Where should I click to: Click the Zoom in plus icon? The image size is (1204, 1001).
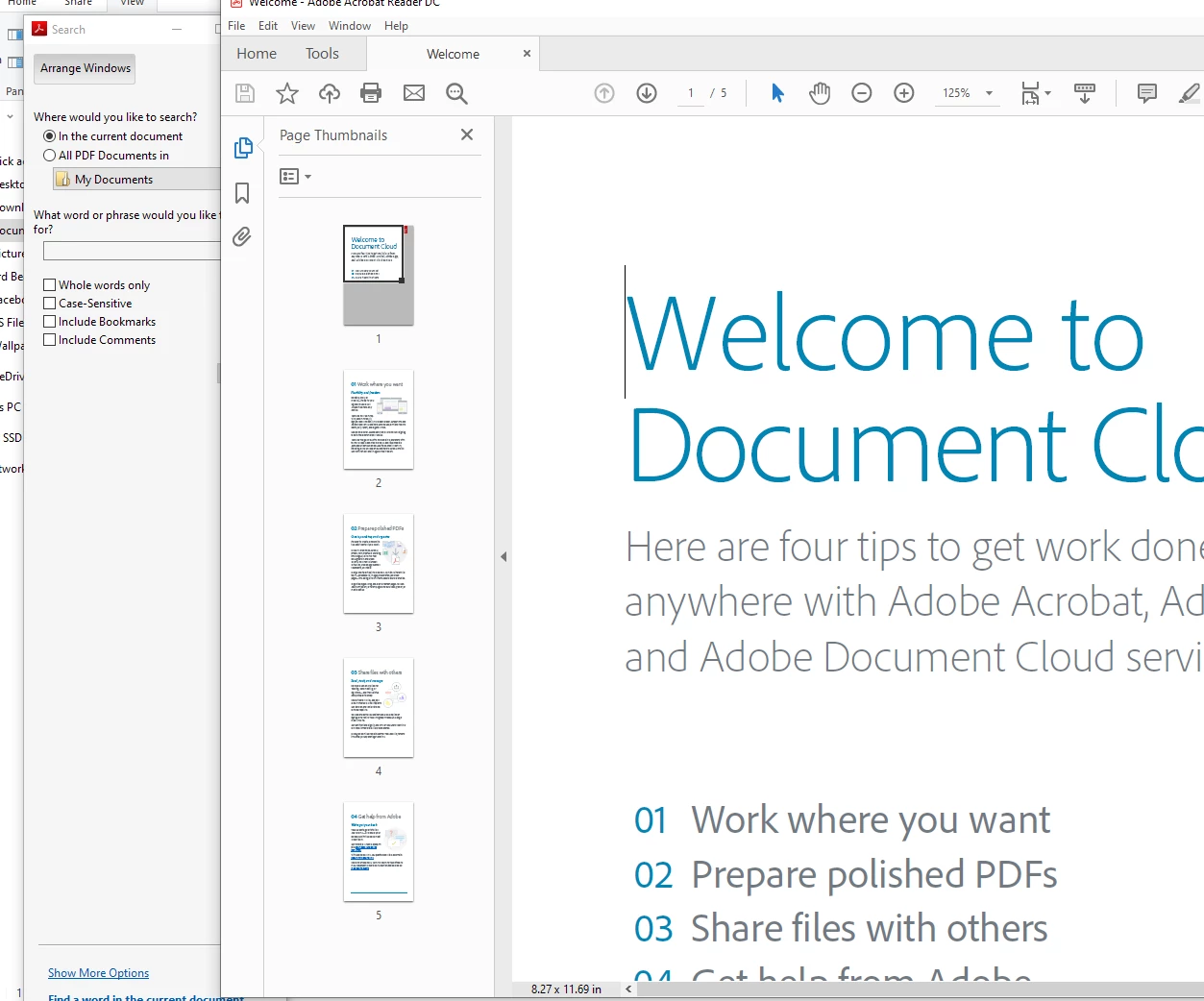tap(904, 93)
